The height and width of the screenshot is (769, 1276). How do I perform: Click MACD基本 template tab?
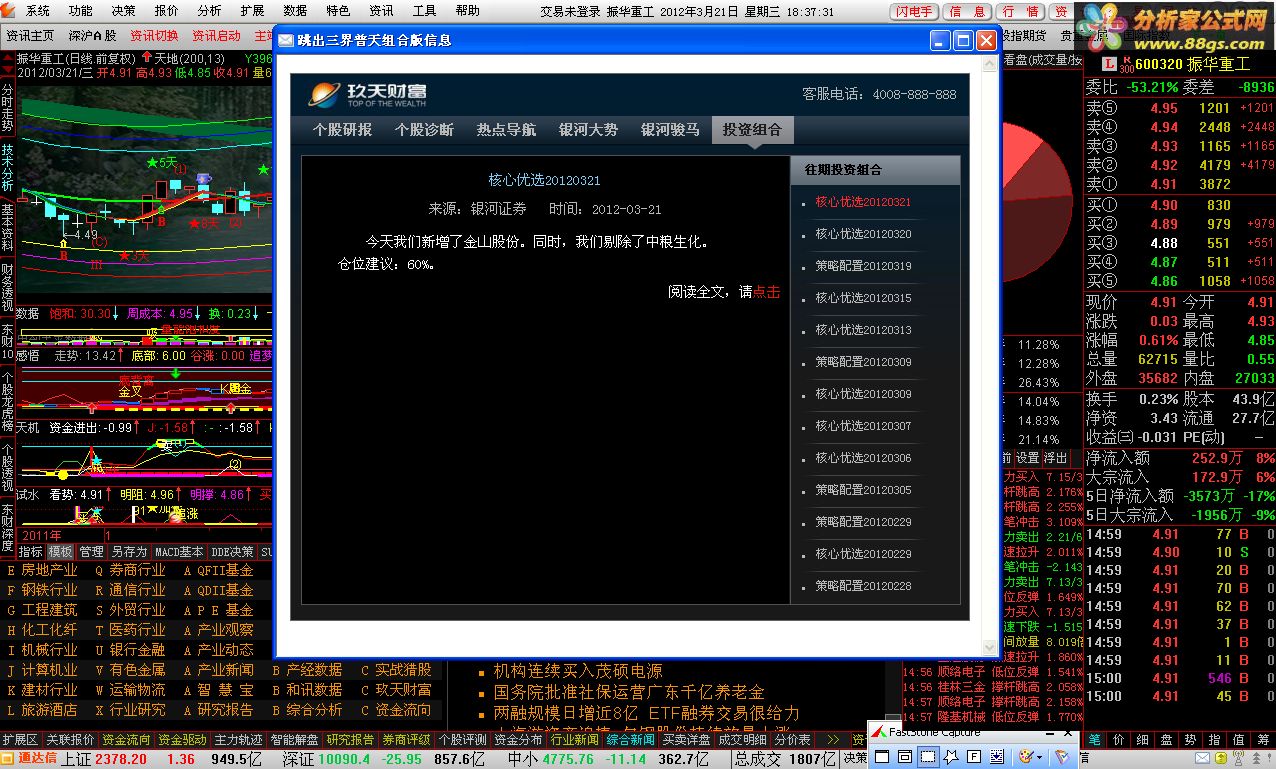click(x=179, y=552)
